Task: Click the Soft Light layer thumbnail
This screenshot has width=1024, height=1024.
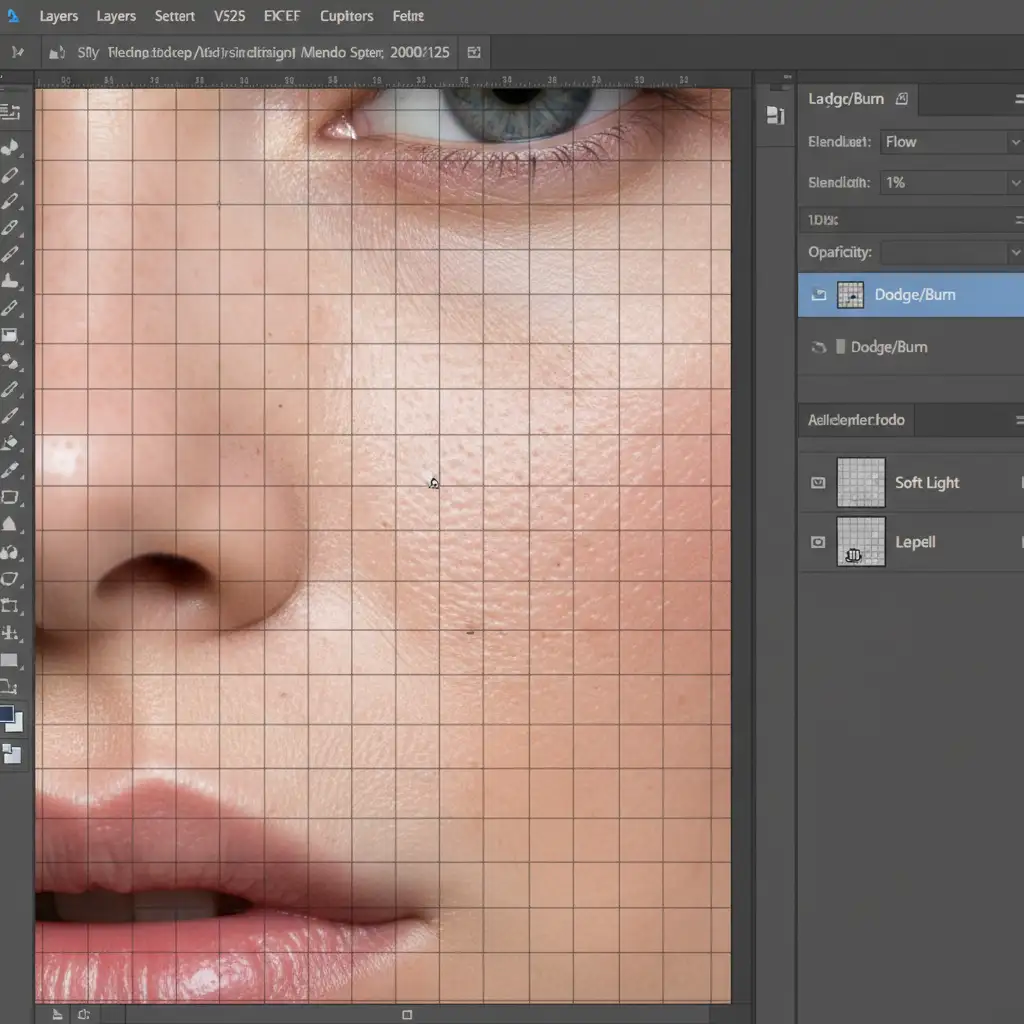Action: pyautogui.click(x=860, y=482)
